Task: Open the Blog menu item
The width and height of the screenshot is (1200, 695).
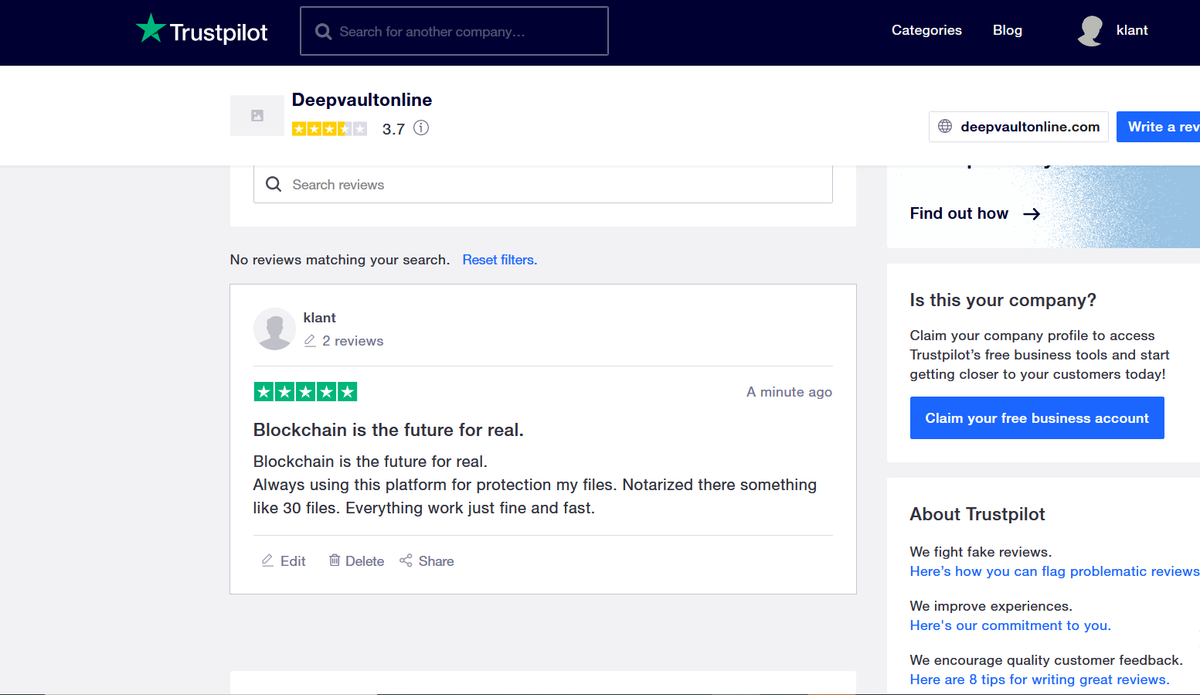Action: click(1008, 30)
